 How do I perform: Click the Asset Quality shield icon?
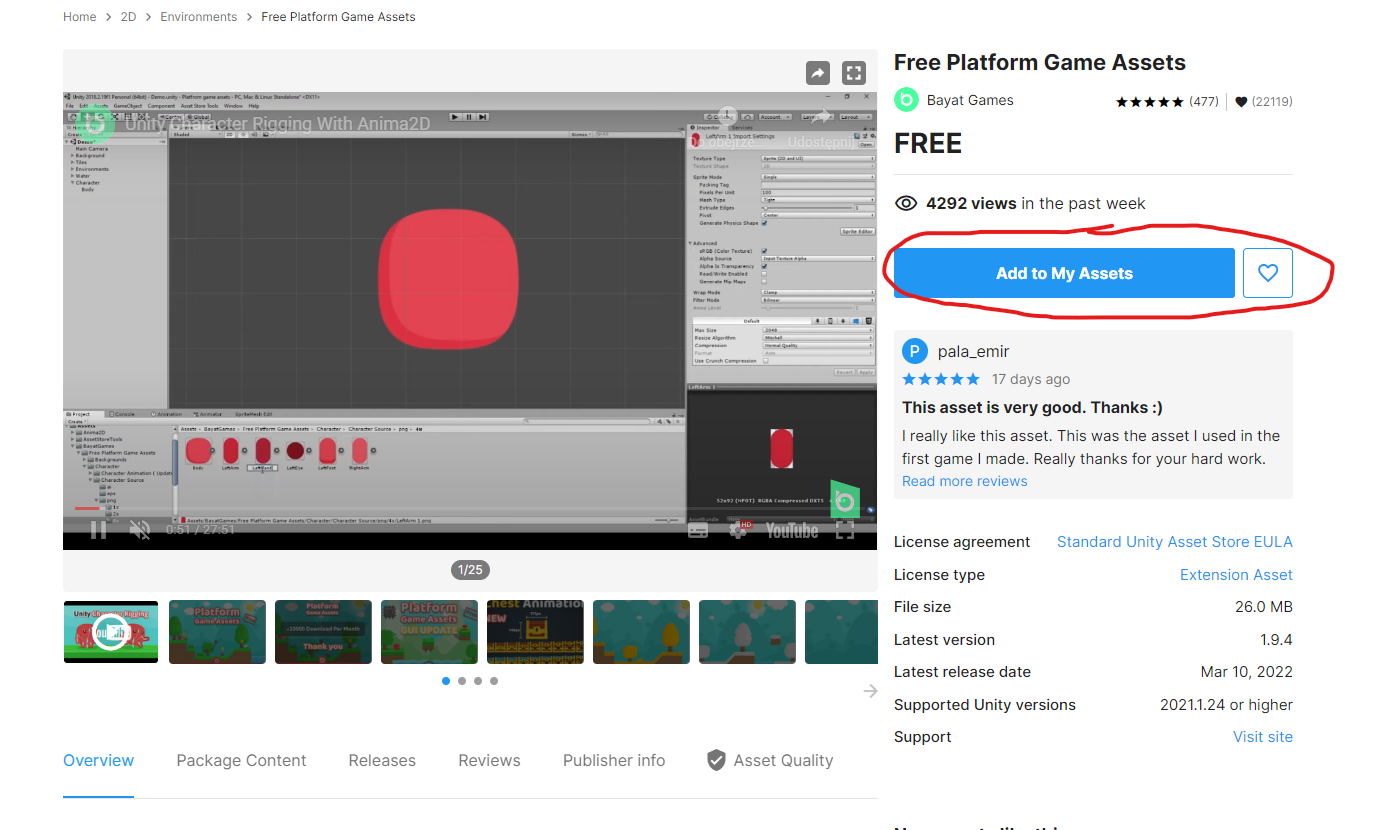tap(716, 761)
